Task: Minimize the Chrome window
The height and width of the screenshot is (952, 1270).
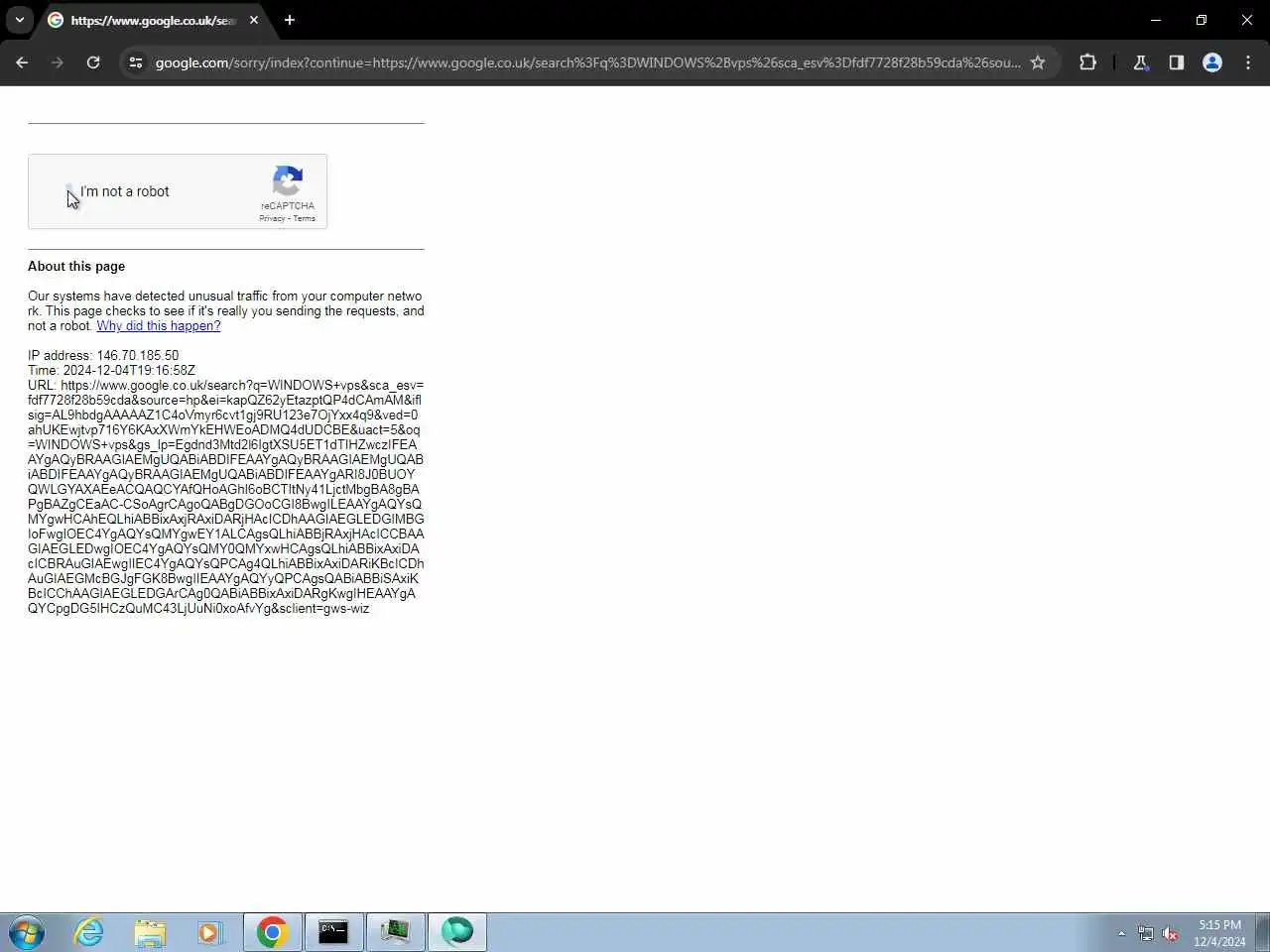Action: tap(1156, 20)
